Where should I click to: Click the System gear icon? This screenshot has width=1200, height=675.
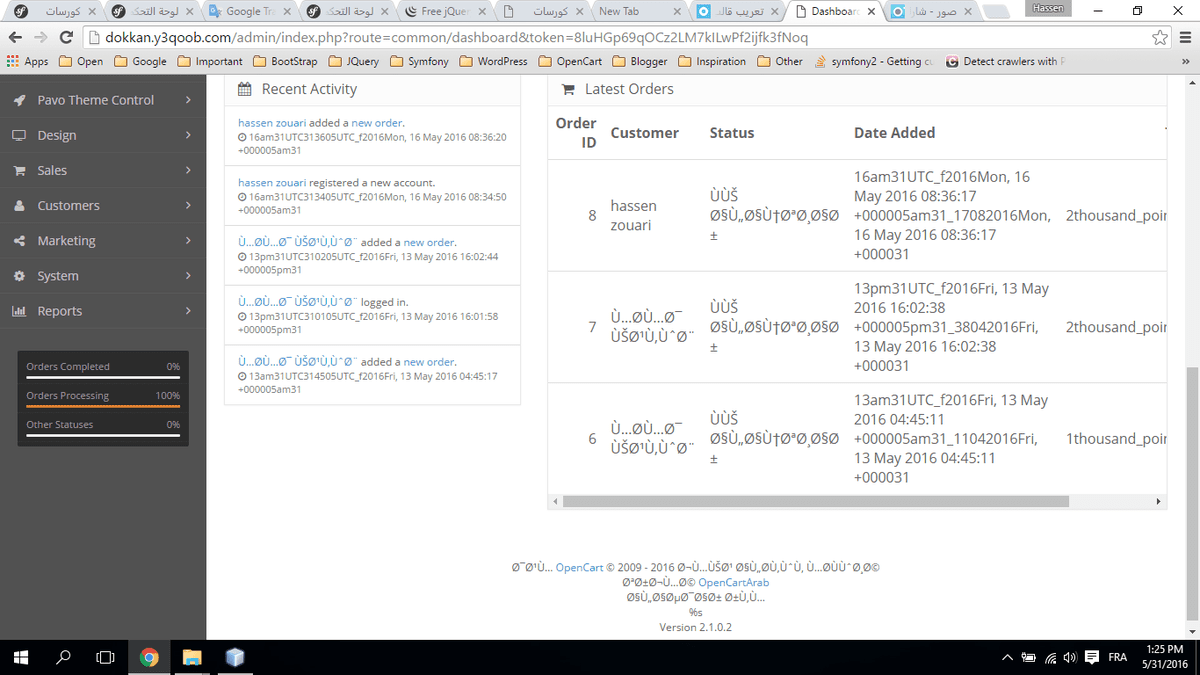[x=19, y=276]
